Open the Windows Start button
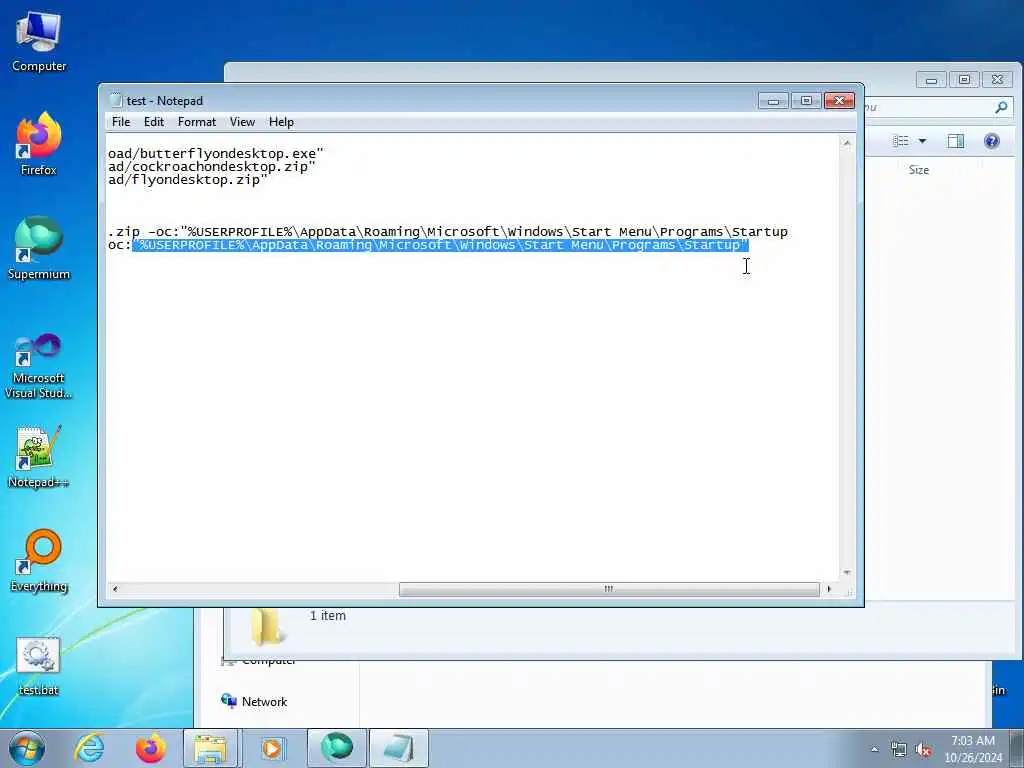Screen dimensions: 1024x768 pyautogui.click(x=27, y=748)
